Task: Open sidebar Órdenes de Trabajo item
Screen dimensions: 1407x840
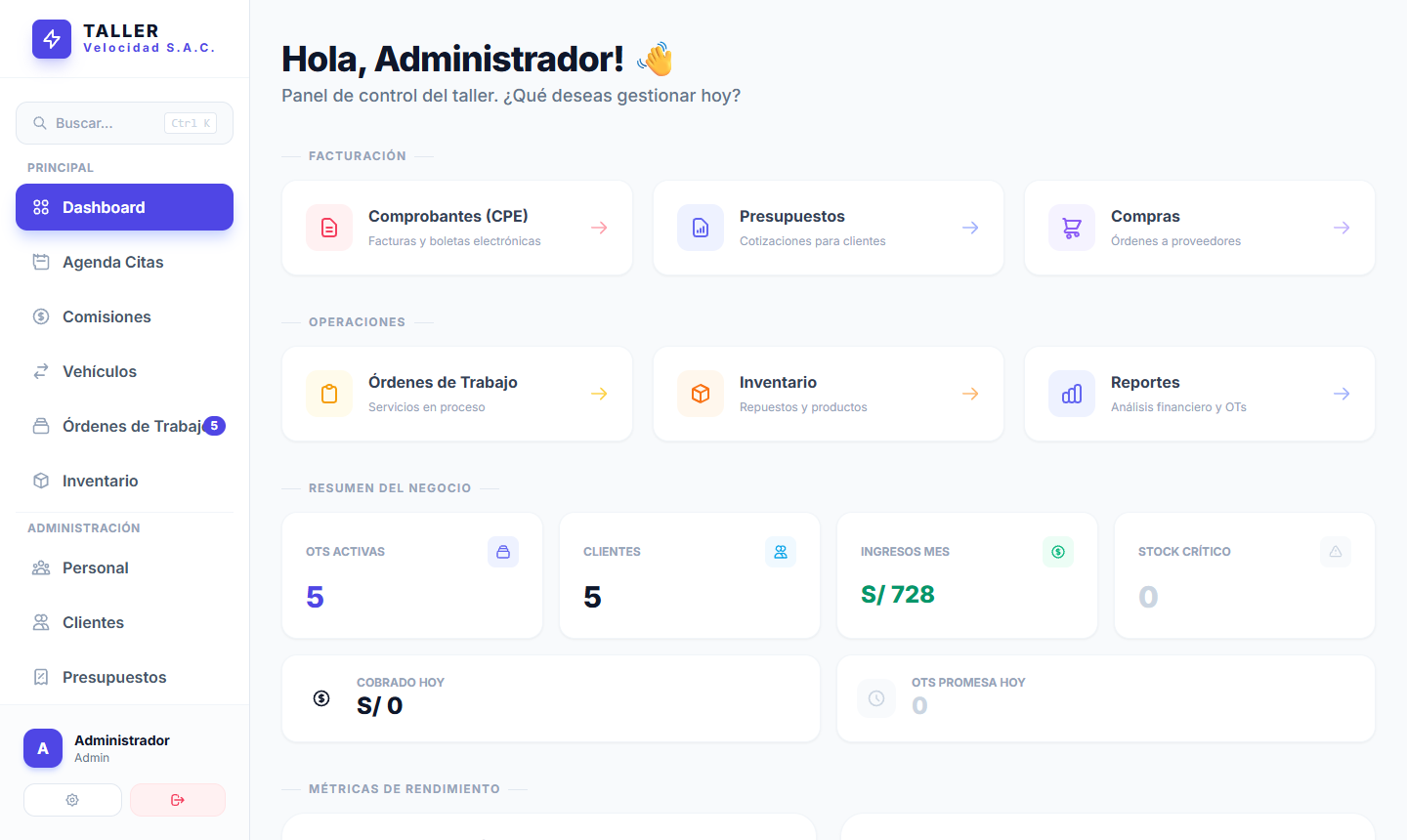Action: click(x=124, y=426)
